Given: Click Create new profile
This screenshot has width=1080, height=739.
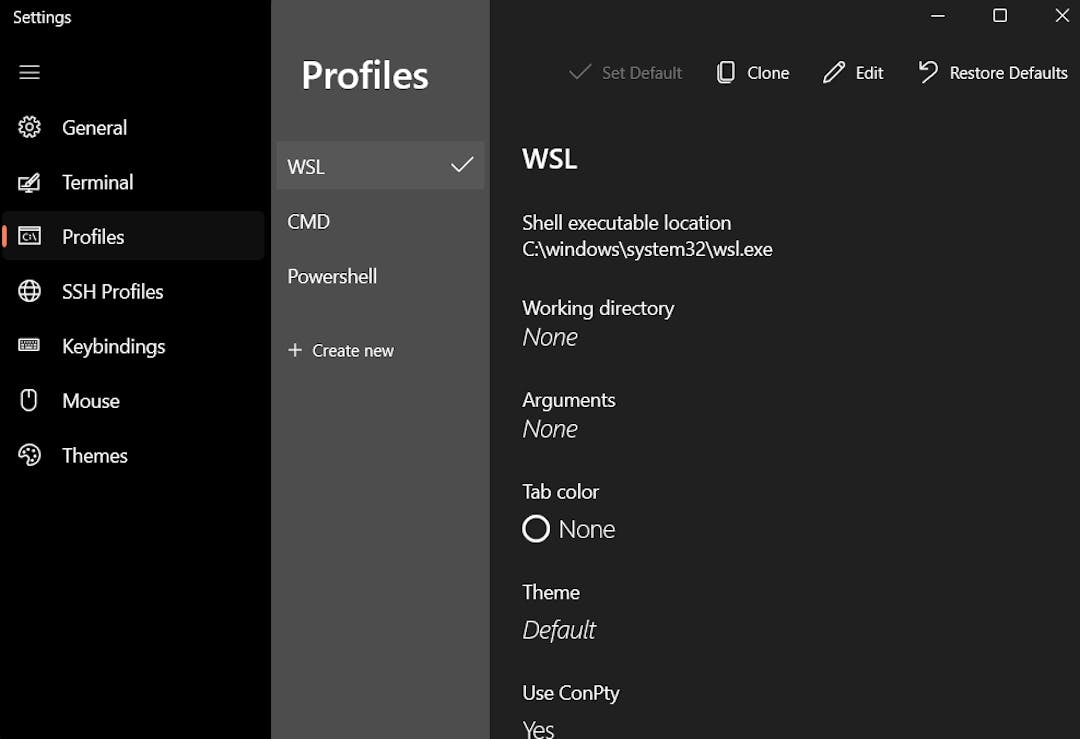Looking at the screenshot, I should click(341, 350).
